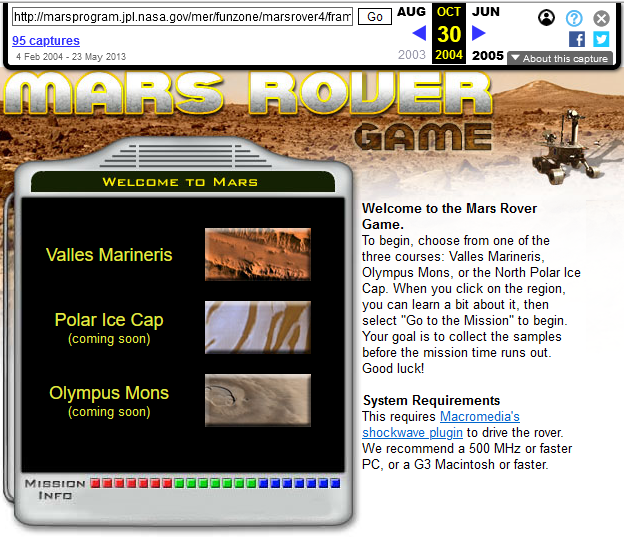This screenshot has height=540, width=624.
Task: Click the archived URL input field
Action: (182, 17)
